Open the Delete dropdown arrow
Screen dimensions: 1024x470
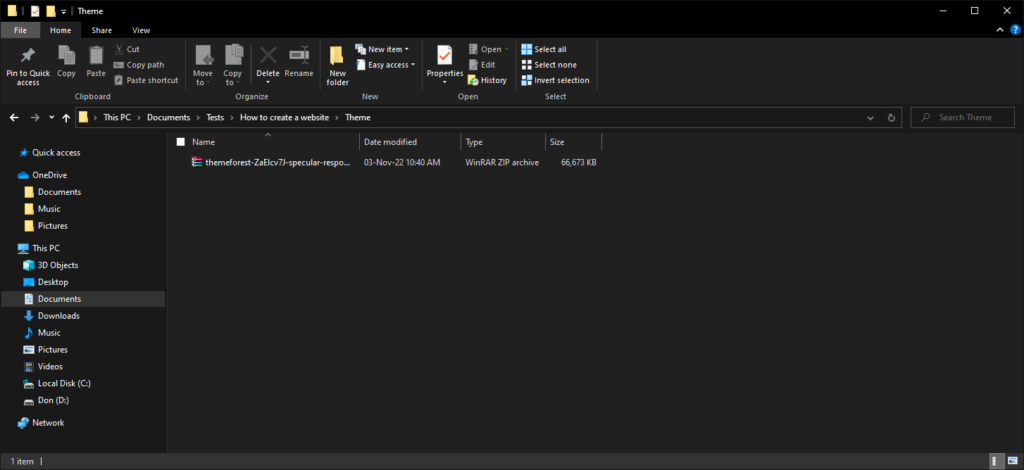(x=268, y=82)
